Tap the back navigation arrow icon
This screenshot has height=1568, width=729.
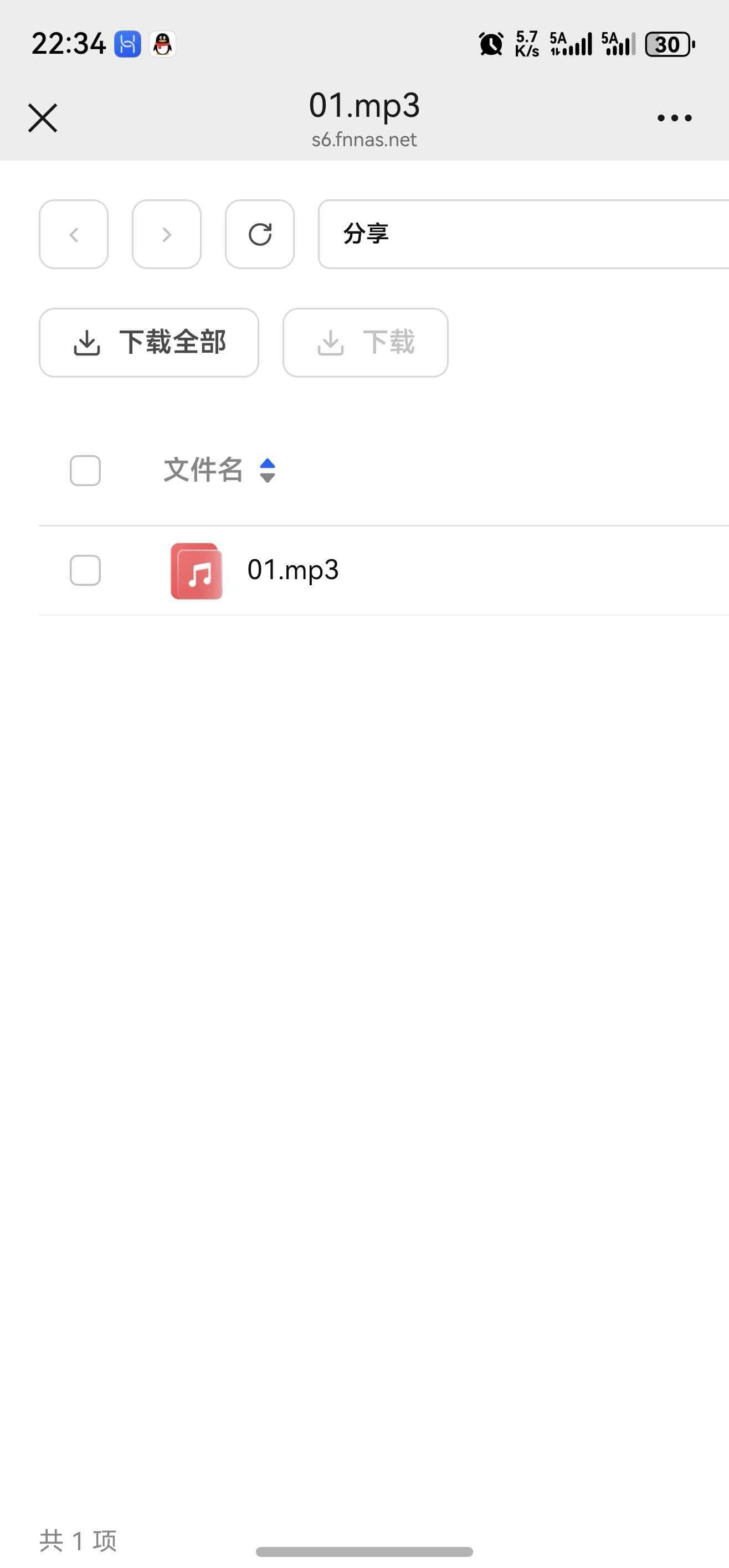73,235
